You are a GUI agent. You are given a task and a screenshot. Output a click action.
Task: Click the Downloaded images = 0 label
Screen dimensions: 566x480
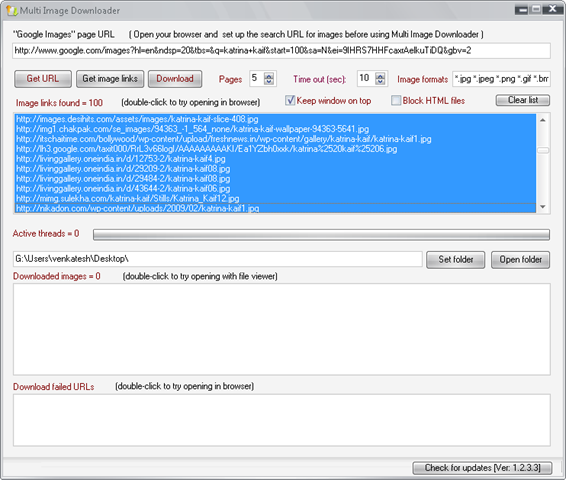click(x=57, y=276)
